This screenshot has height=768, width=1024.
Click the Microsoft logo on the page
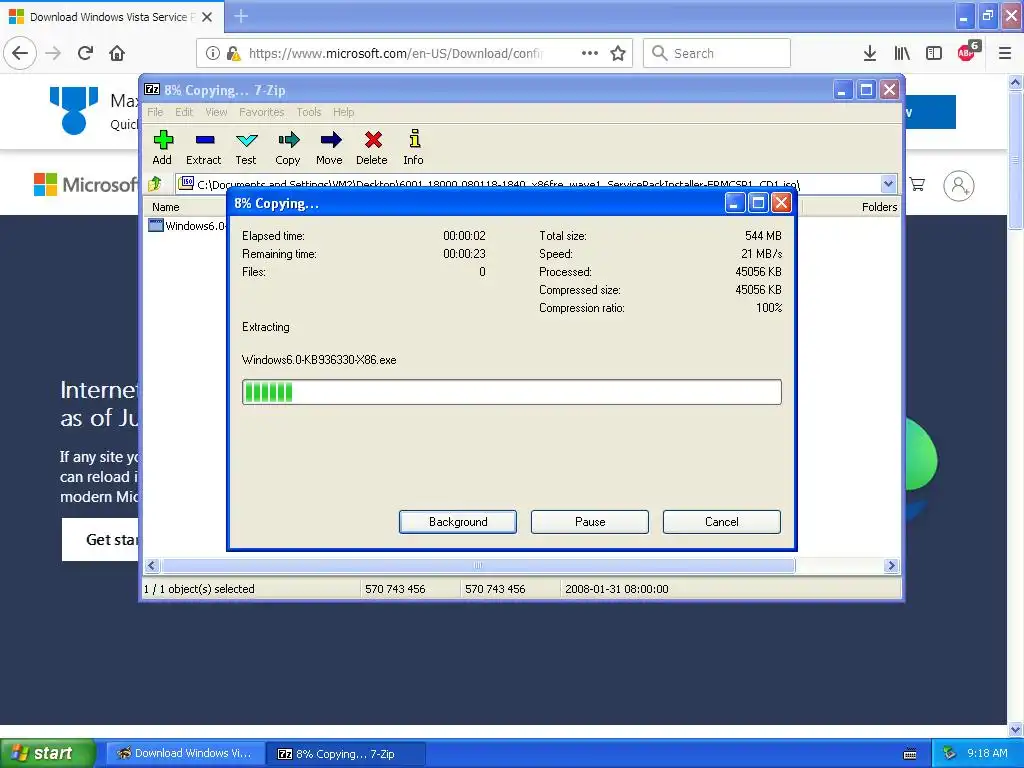pyautogui.click(x=86, y=185)
